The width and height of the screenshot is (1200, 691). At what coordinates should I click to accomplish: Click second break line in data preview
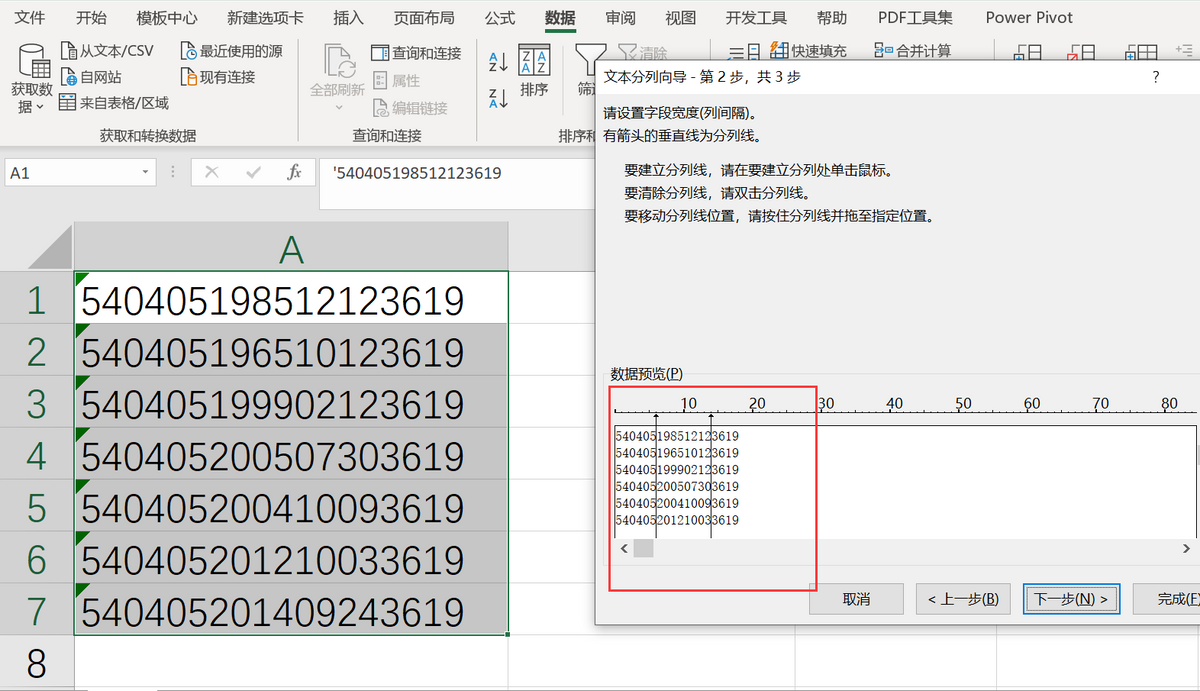coord(711,475)
